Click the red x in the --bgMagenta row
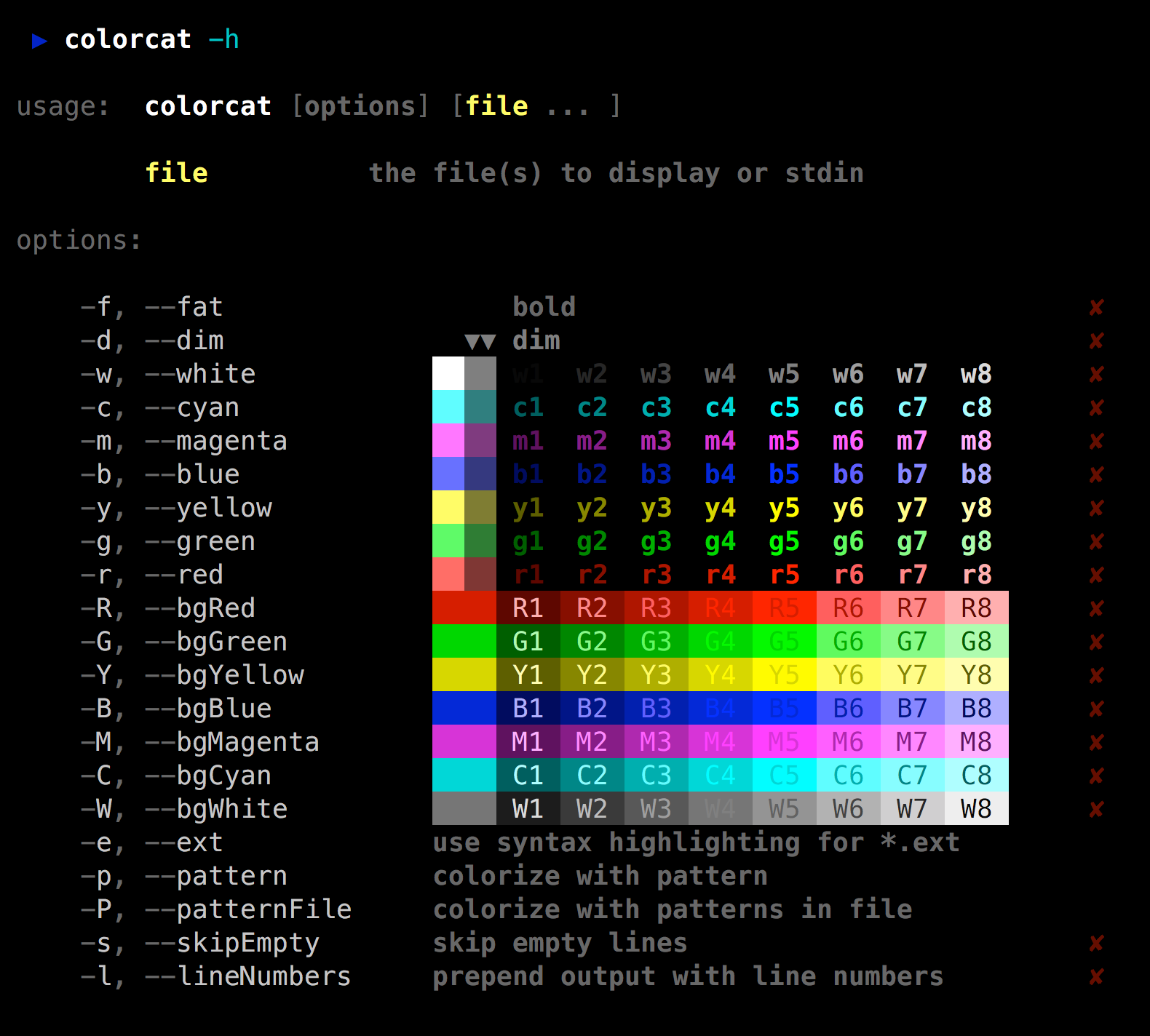This screenshot has width=1150, height=1036. [x=1096, y=743]
